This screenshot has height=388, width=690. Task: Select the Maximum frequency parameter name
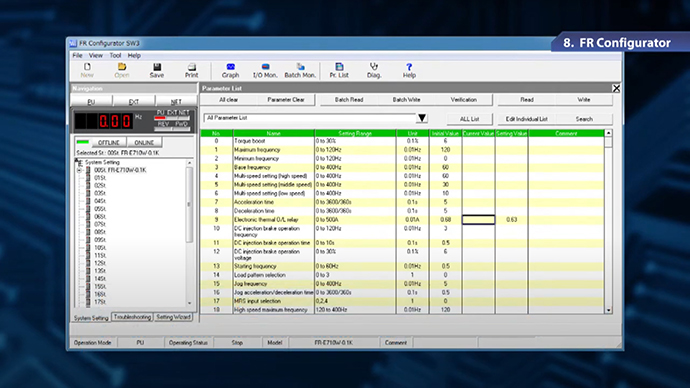coord(257,150)
